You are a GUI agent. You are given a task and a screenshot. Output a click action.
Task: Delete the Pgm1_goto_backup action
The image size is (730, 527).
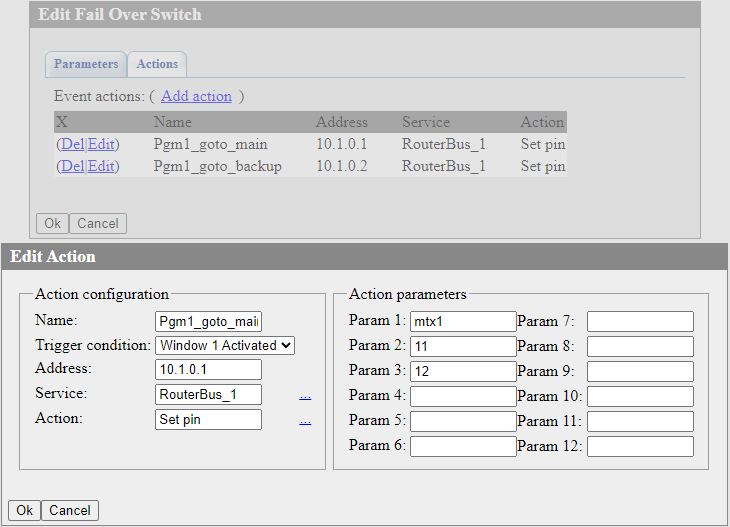(73, 166)
